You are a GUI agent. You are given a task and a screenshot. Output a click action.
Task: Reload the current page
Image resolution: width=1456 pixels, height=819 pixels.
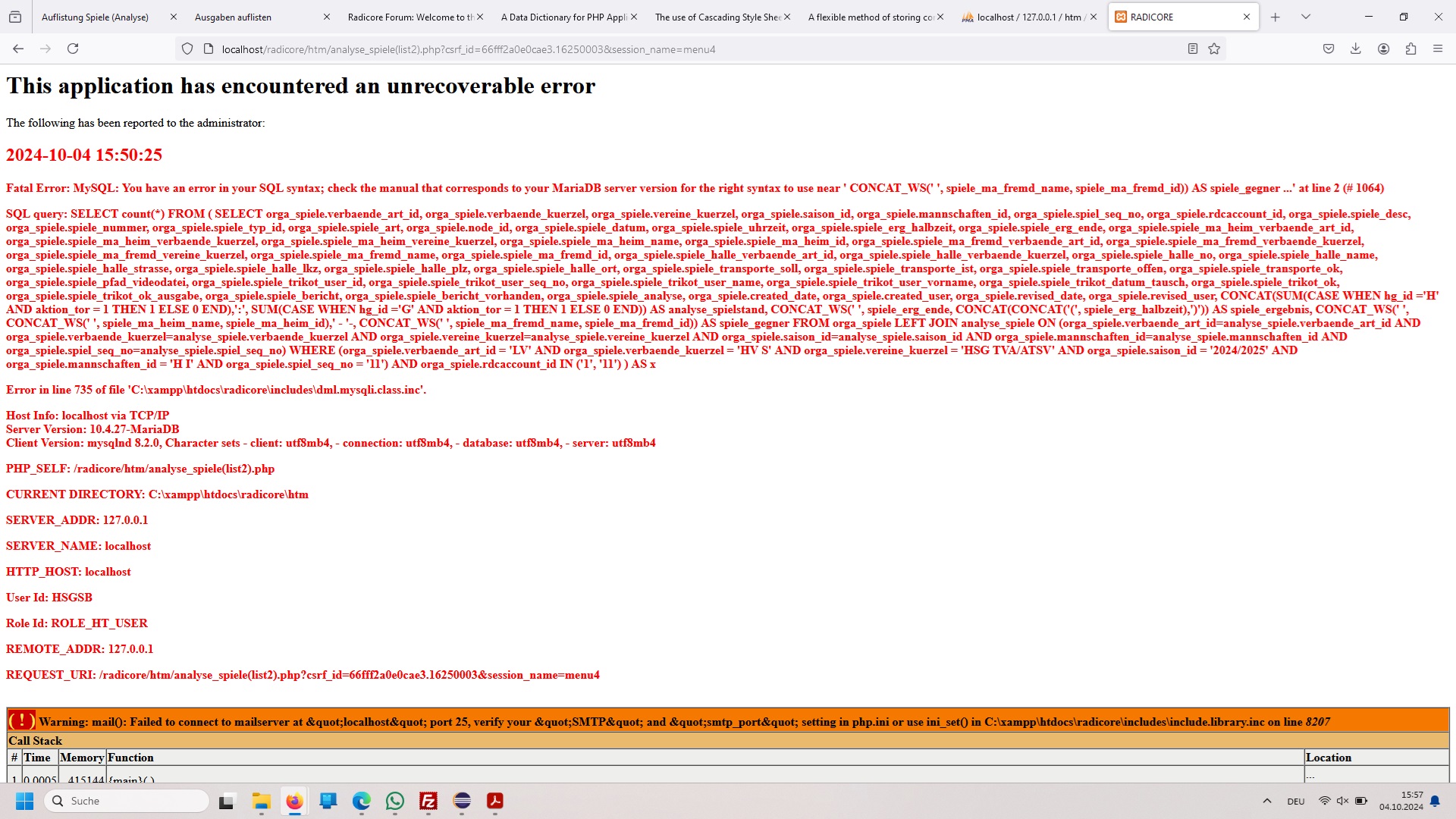(x=73, y=49)
